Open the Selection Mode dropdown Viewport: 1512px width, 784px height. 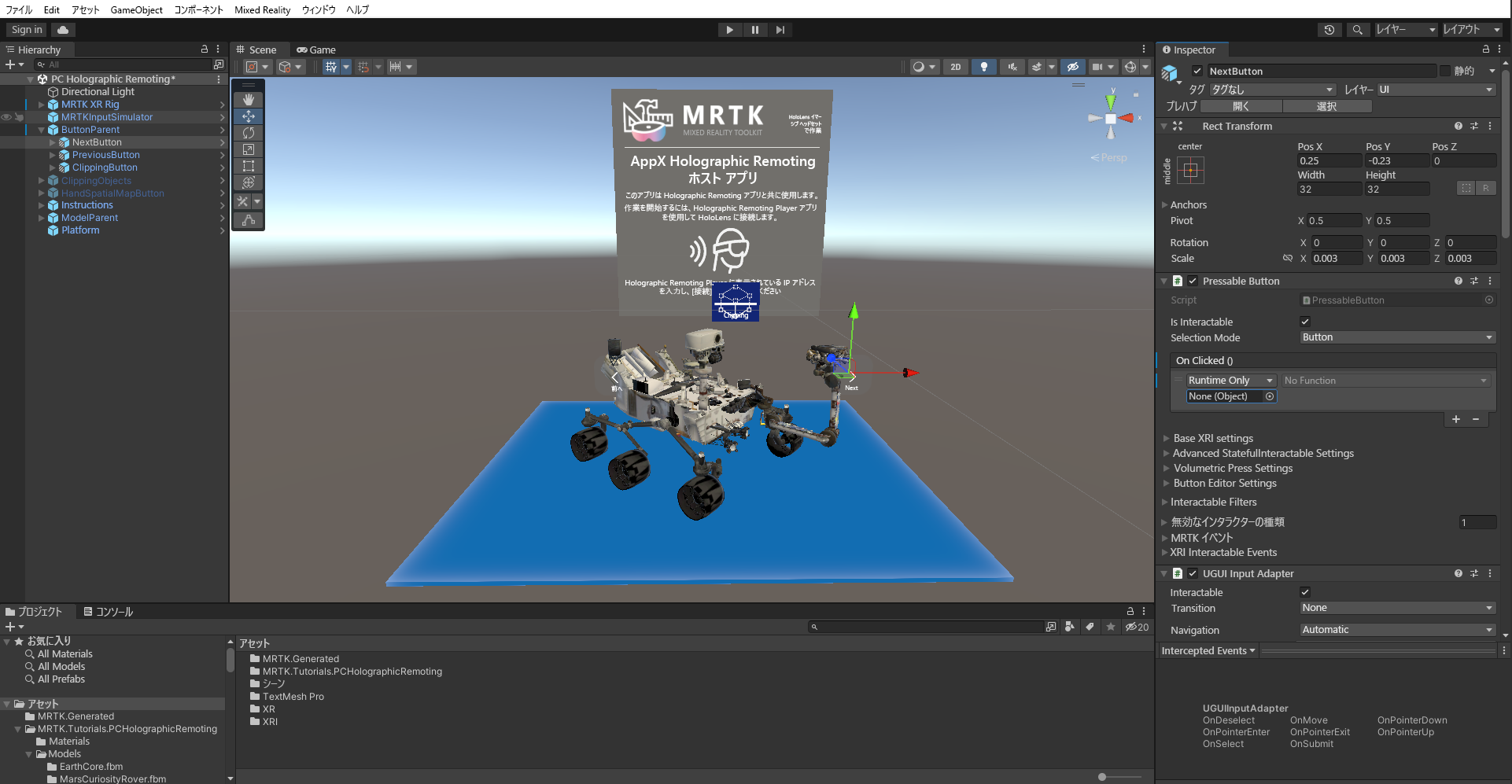1396,337
